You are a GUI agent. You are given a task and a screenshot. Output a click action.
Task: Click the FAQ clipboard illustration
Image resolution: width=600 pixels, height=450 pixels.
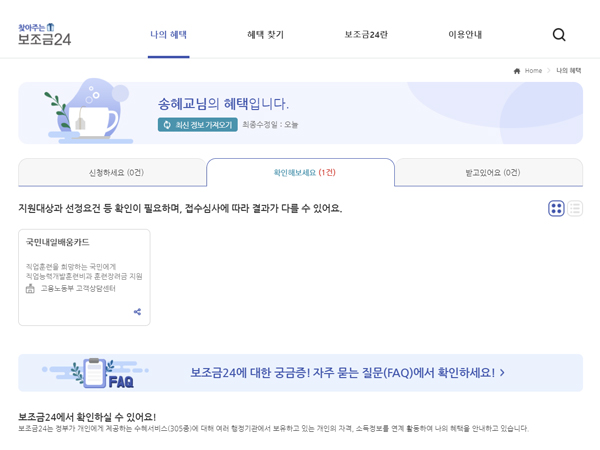(x=95, y=373)
